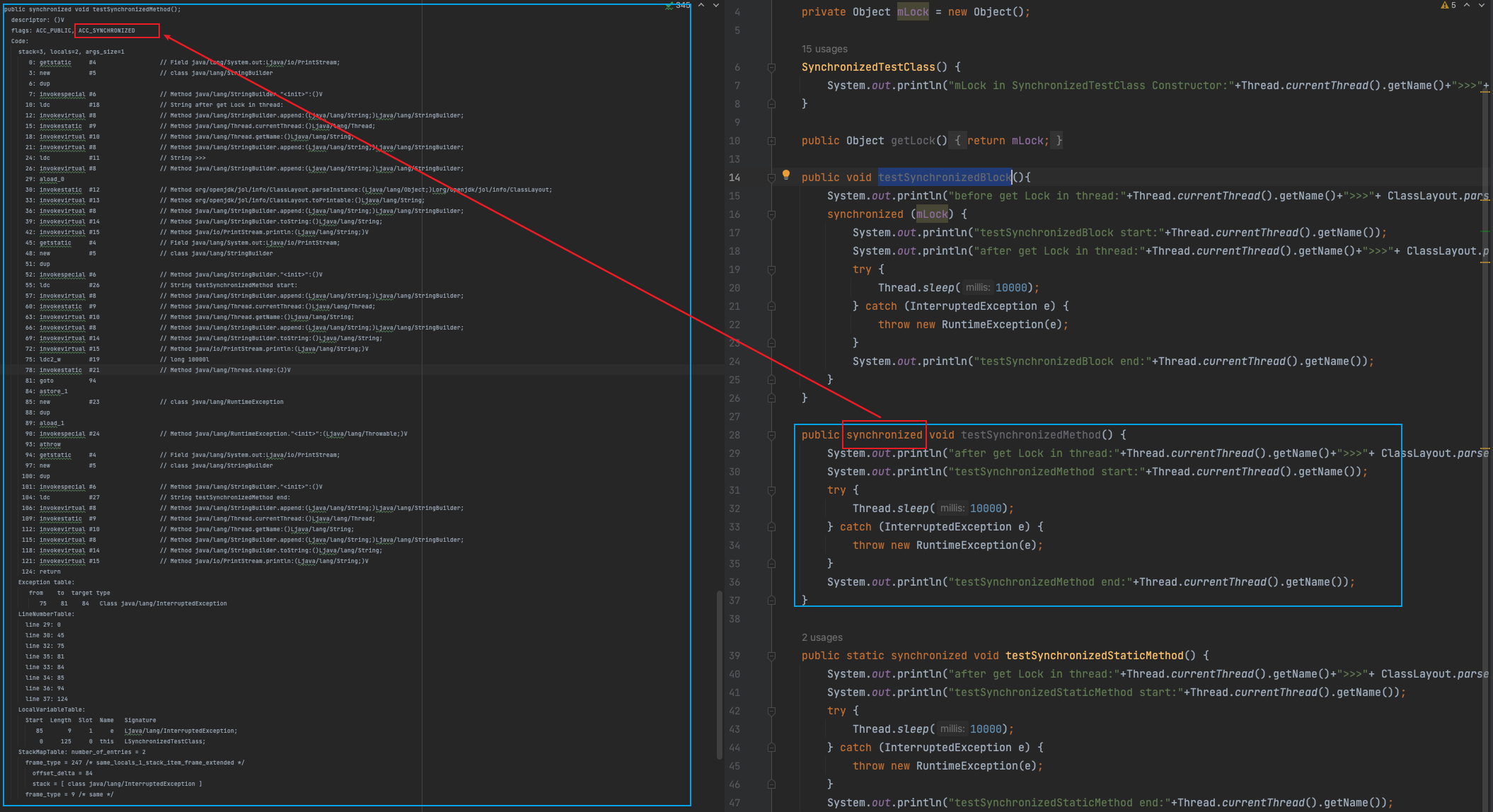Click the 'millis:' parameter hint on line 43
Viewport: 1493px width, 812px height.
point(952,729)
